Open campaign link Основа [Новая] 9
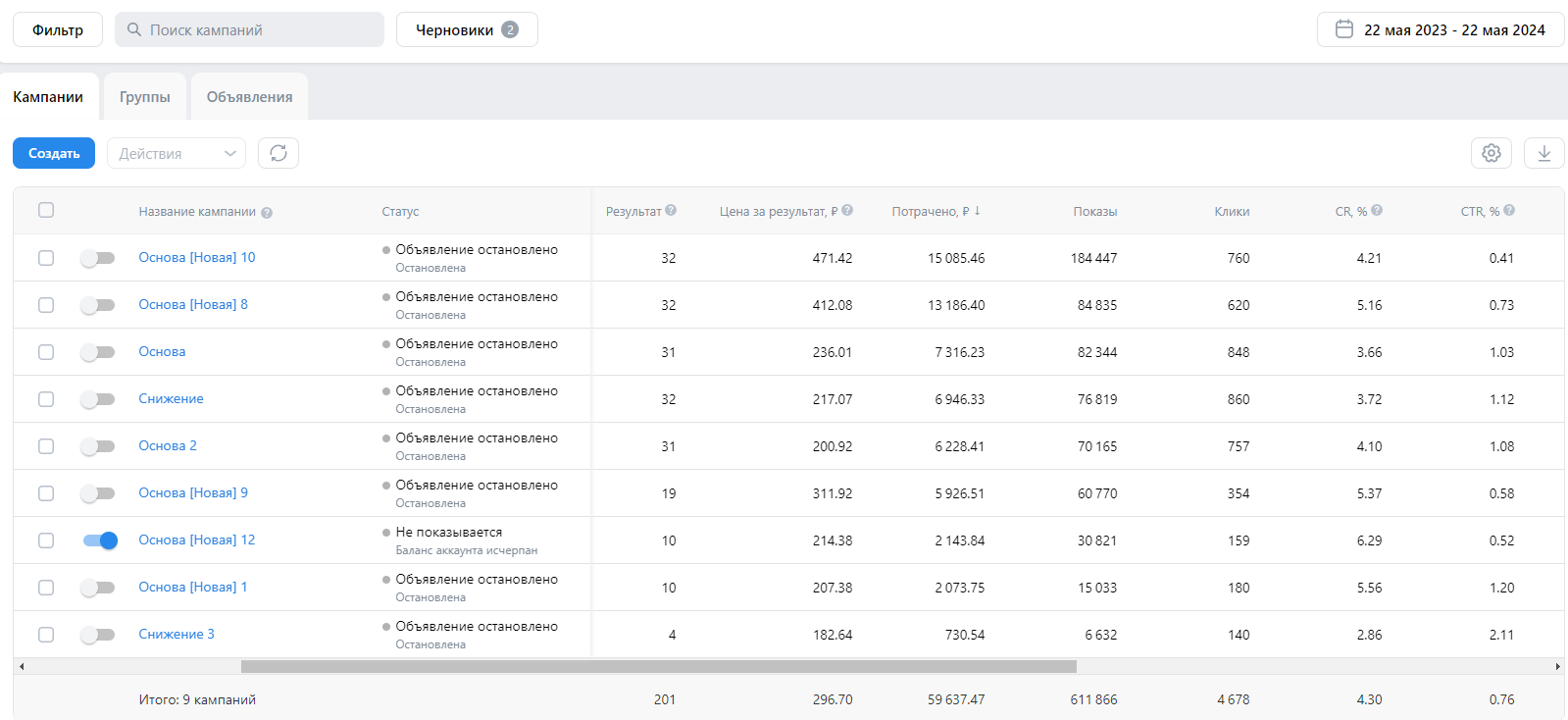This screenshot has height=720, width=1568. coord(193,492)
